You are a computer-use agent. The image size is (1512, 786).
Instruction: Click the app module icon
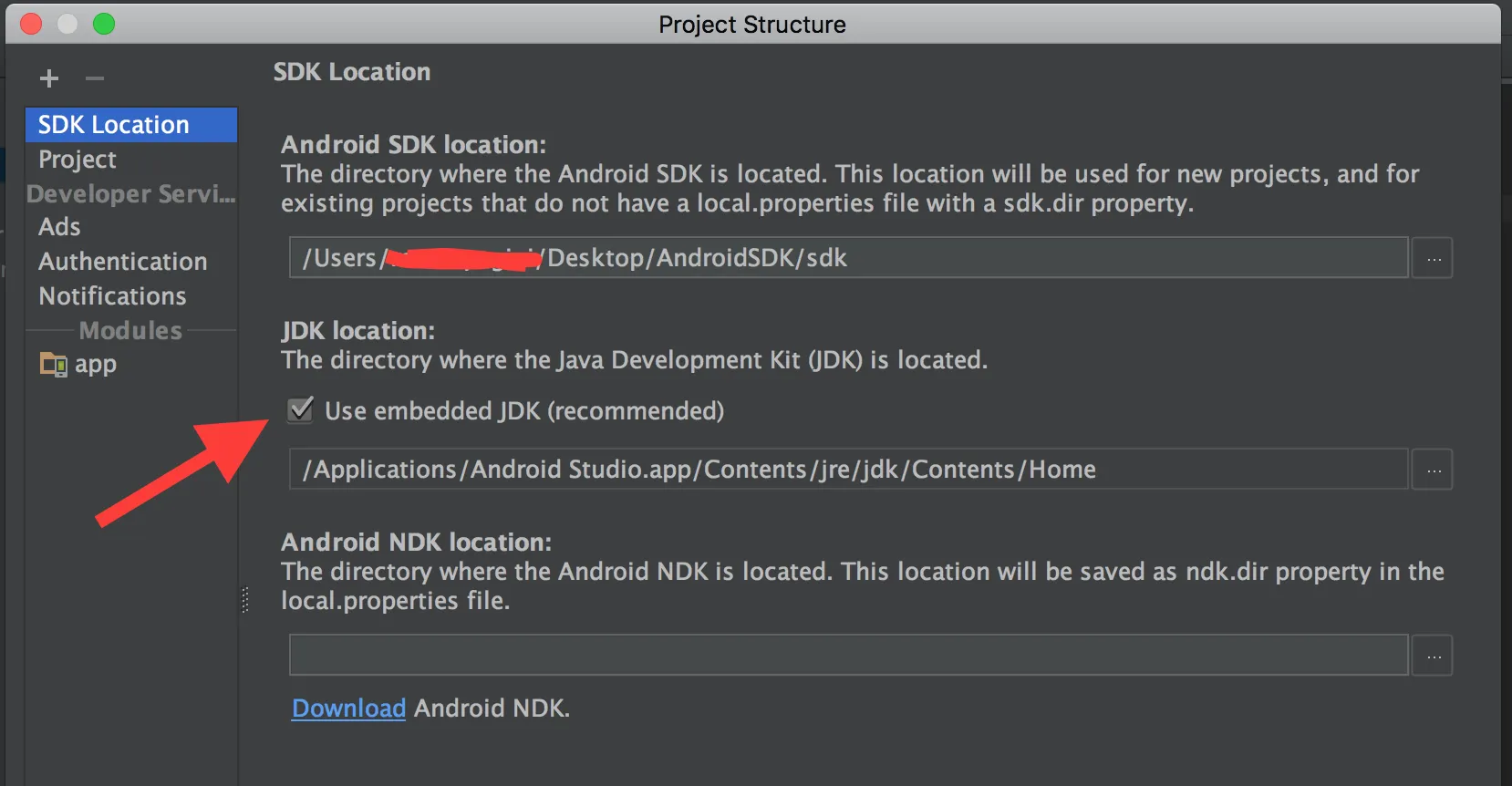[53, 365]
